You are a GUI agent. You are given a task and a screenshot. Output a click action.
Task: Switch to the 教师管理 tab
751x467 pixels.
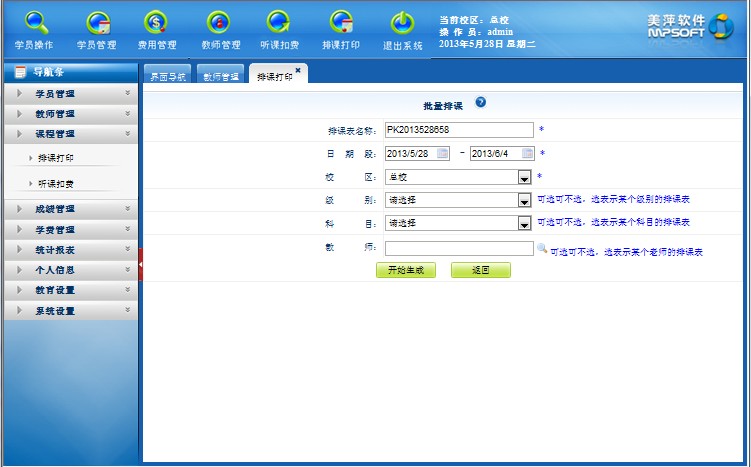point(220,76)
